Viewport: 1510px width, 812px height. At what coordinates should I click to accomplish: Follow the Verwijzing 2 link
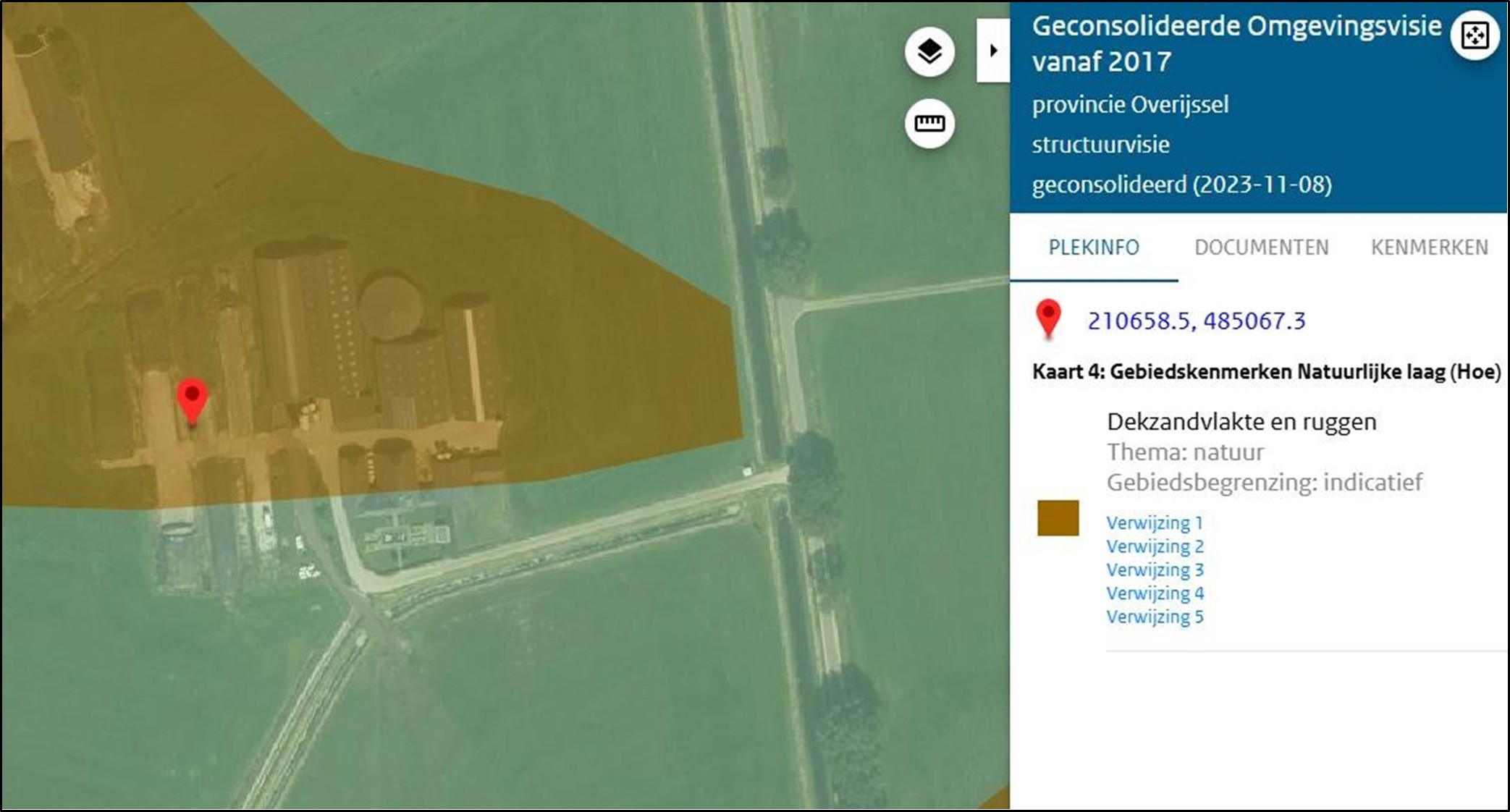click(1155, 546)
